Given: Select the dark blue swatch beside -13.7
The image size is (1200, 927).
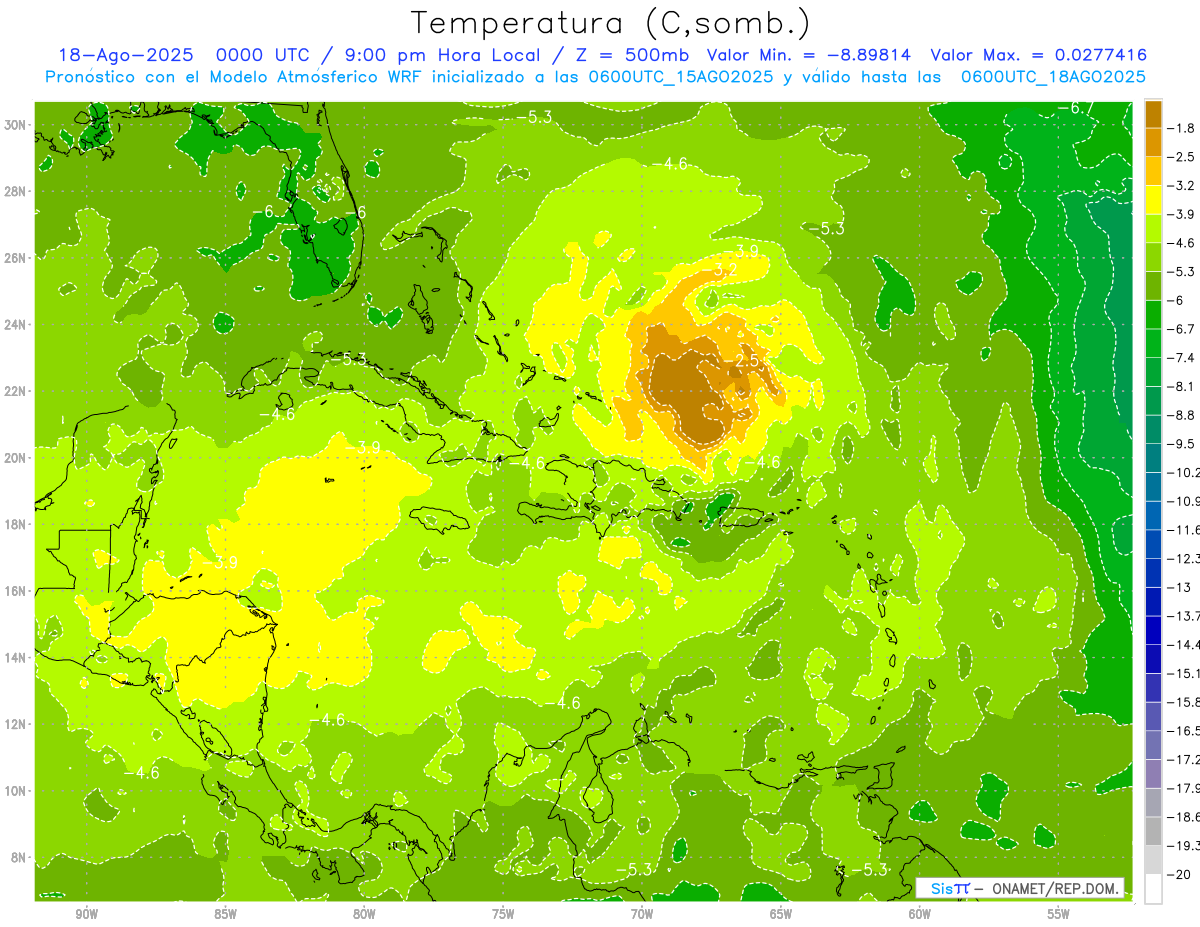Looking at the screenshot, I should [x=1153, y=601].
